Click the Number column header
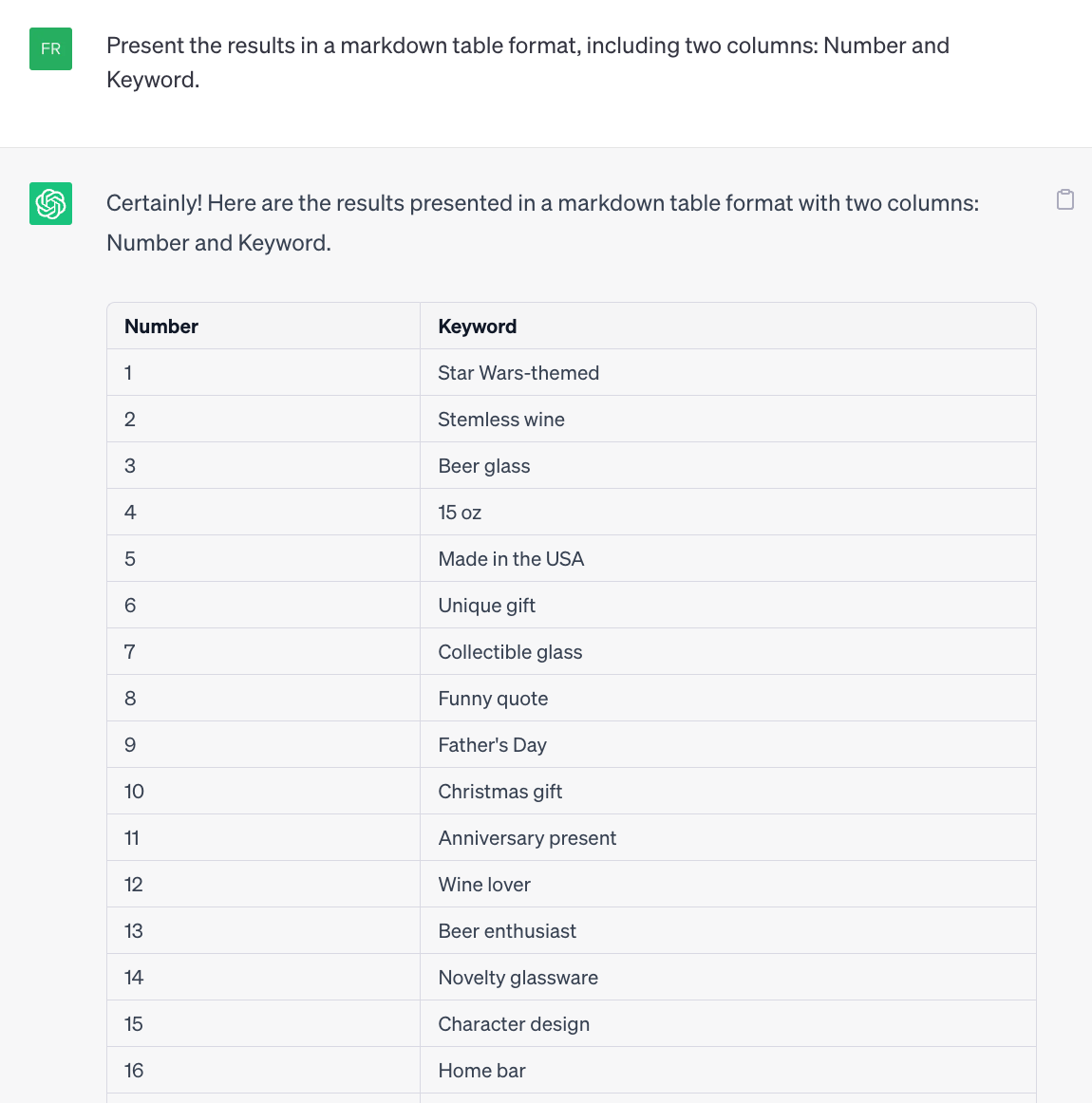Image resolution: width=1092 pixels, height=1103 pixels. (161, 327)
